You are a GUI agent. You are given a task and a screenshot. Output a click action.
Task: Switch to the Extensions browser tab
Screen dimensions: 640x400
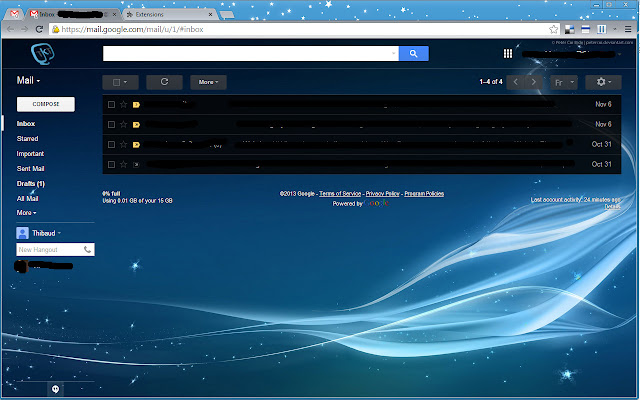click(169, 14)
